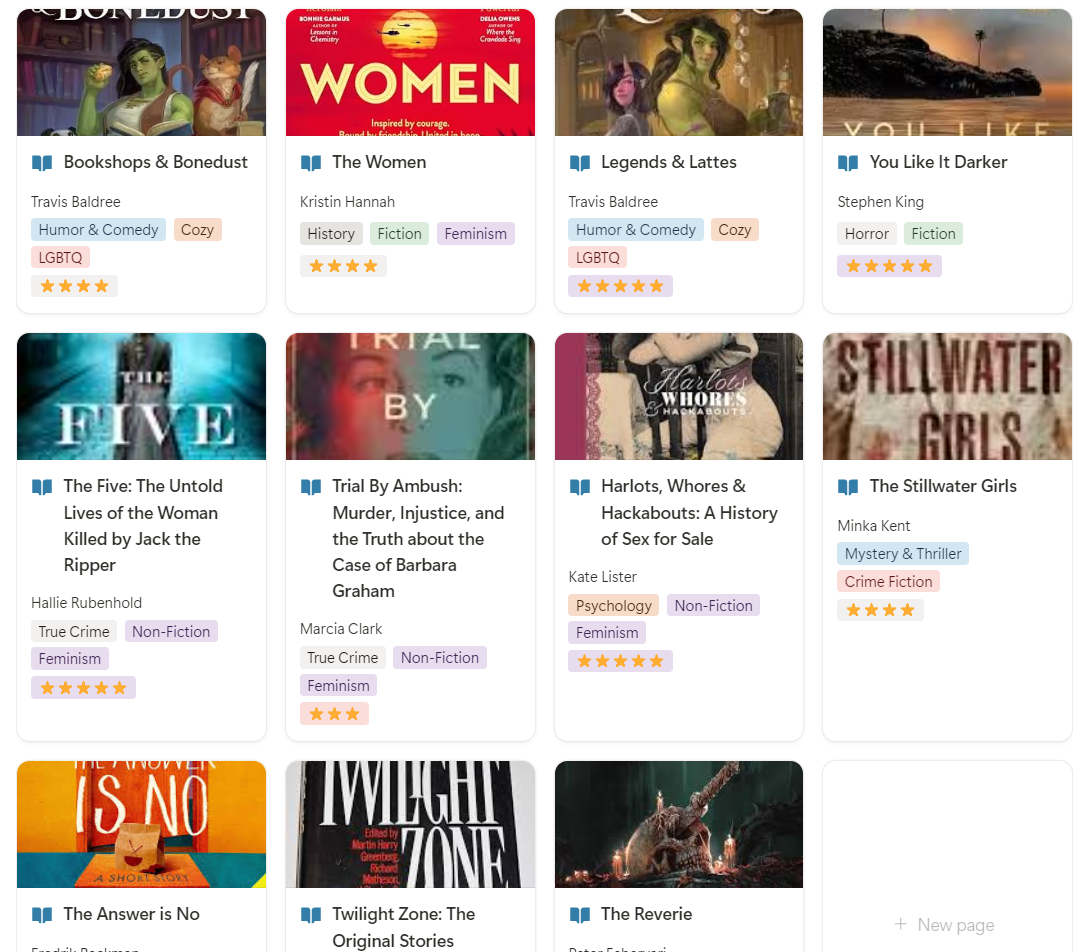The height and width of the screenshot is (952, 1087).
Task: Click author name Kate Lister
Action: coord(602,577)
